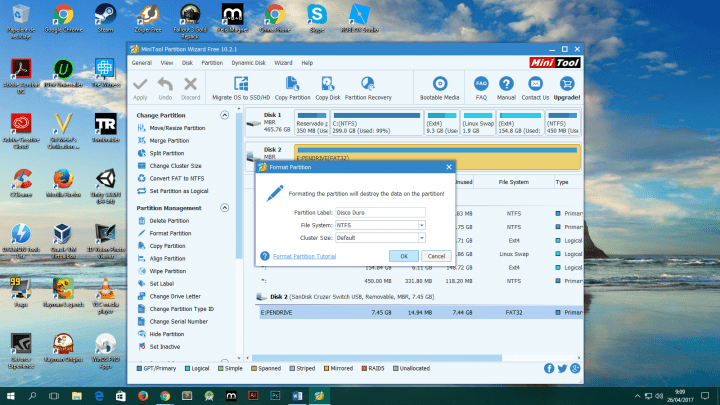Open Twitter share icon
Viewport: 720px width, 405px height.
pos(562,368)
